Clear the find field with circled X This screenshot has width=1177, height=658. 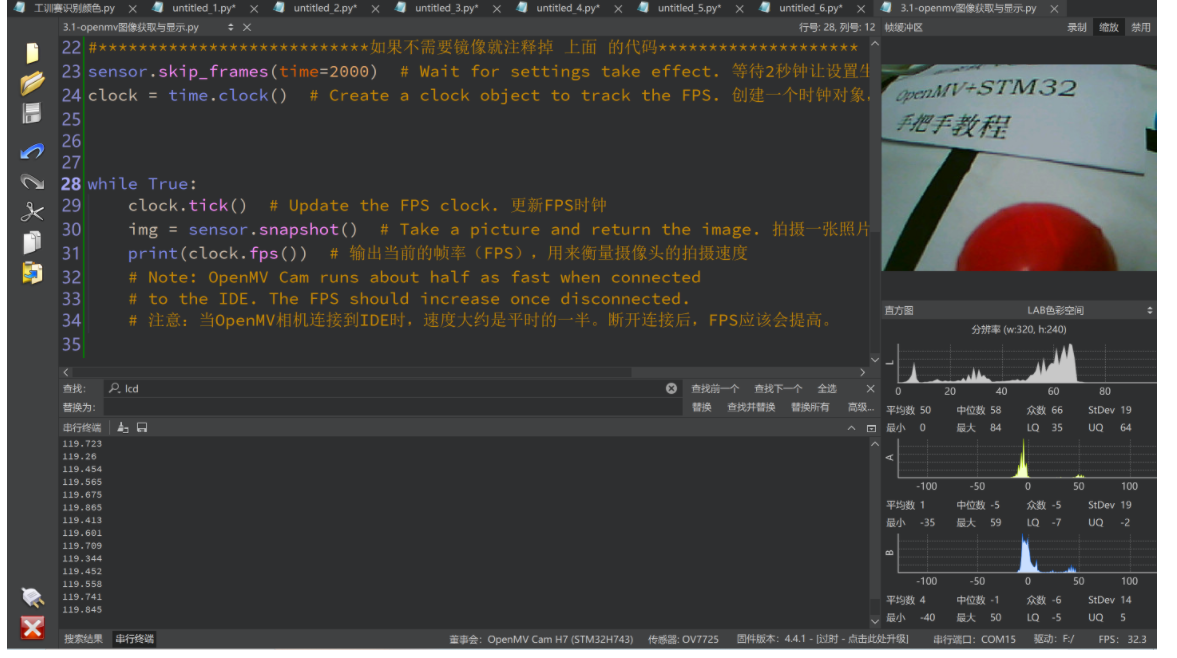[671, 388]
